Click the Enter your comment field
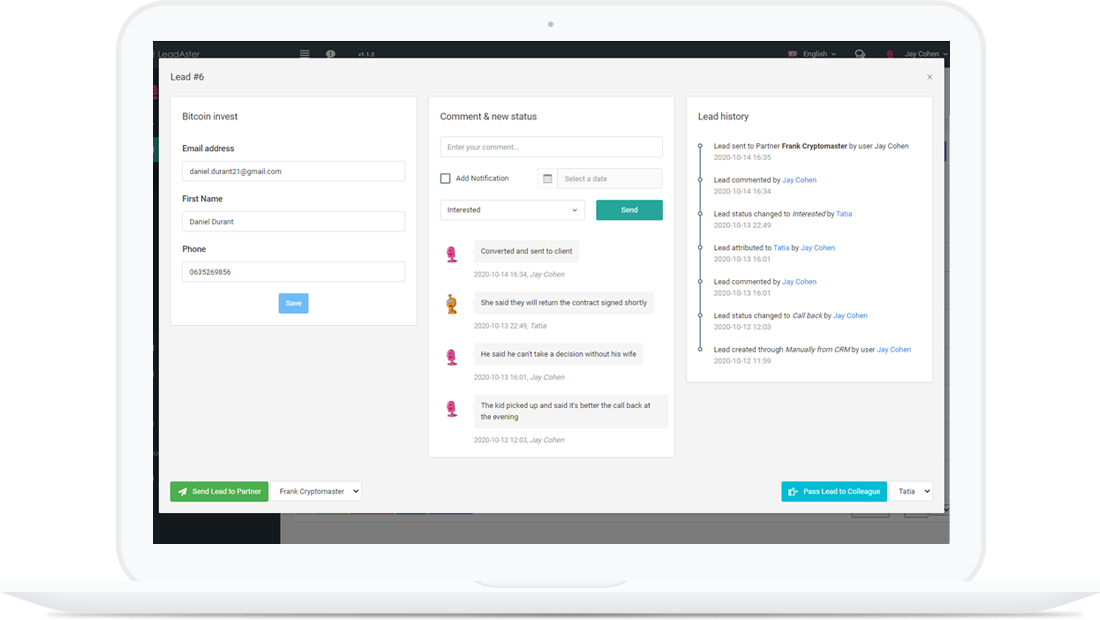Screen dimensions: 1100x620 pos(551,147)
